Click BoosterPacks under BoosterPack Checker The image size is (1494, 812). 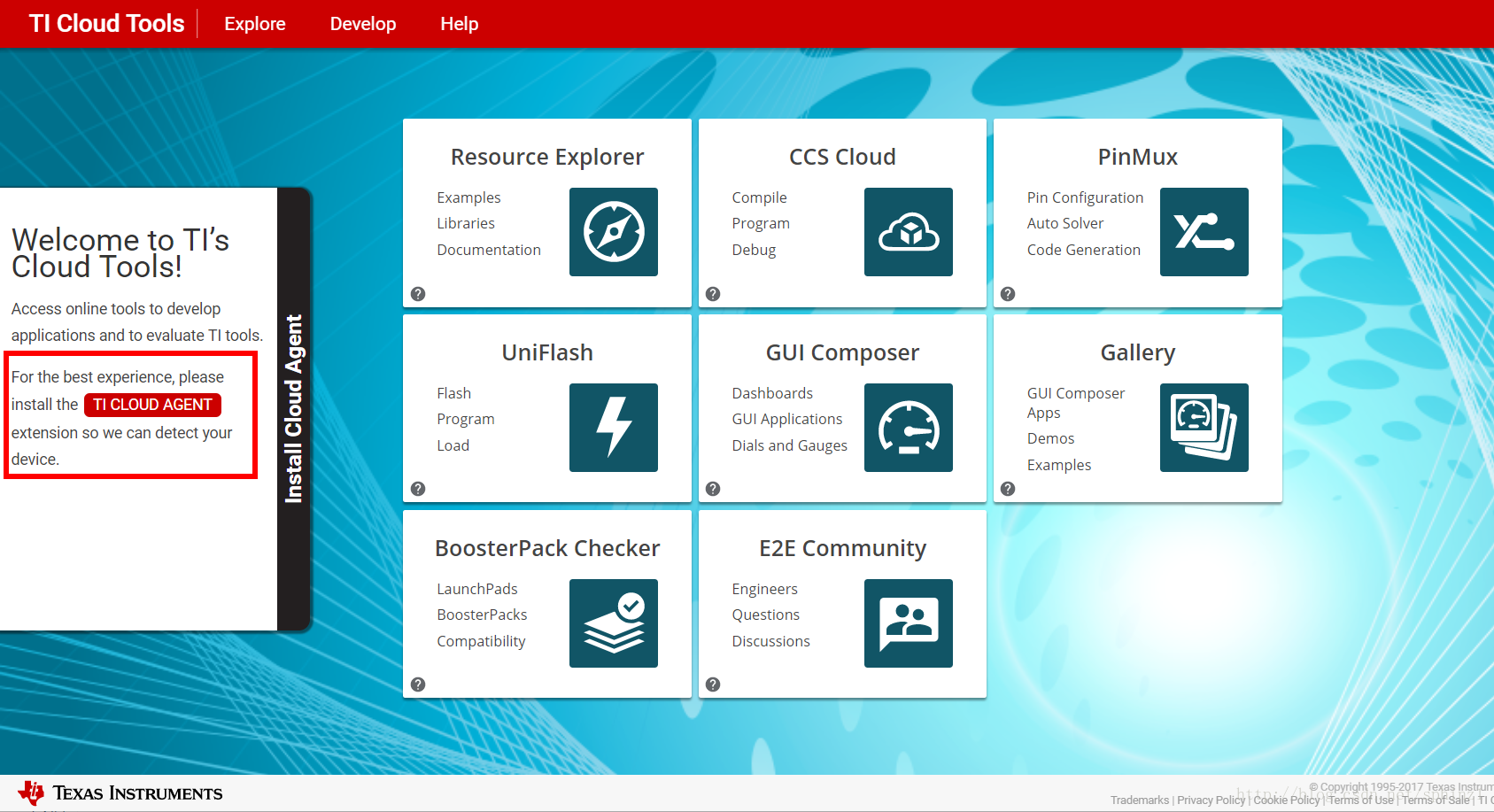[x=482, y=615]
